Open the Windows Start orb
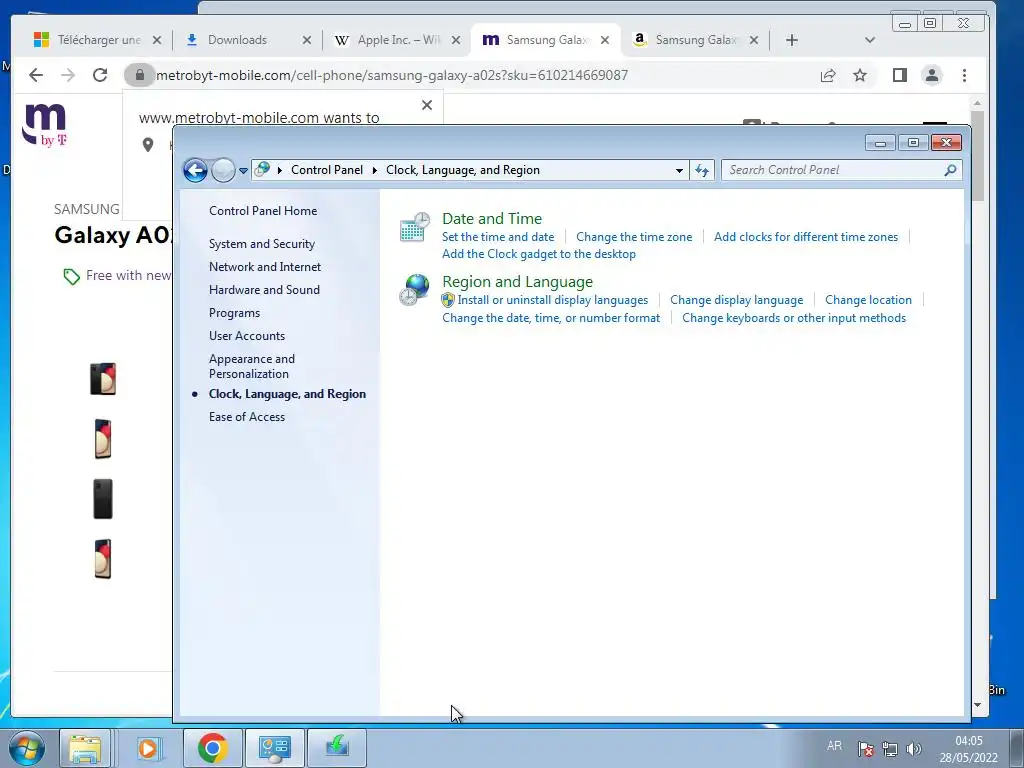 point(27,748)
